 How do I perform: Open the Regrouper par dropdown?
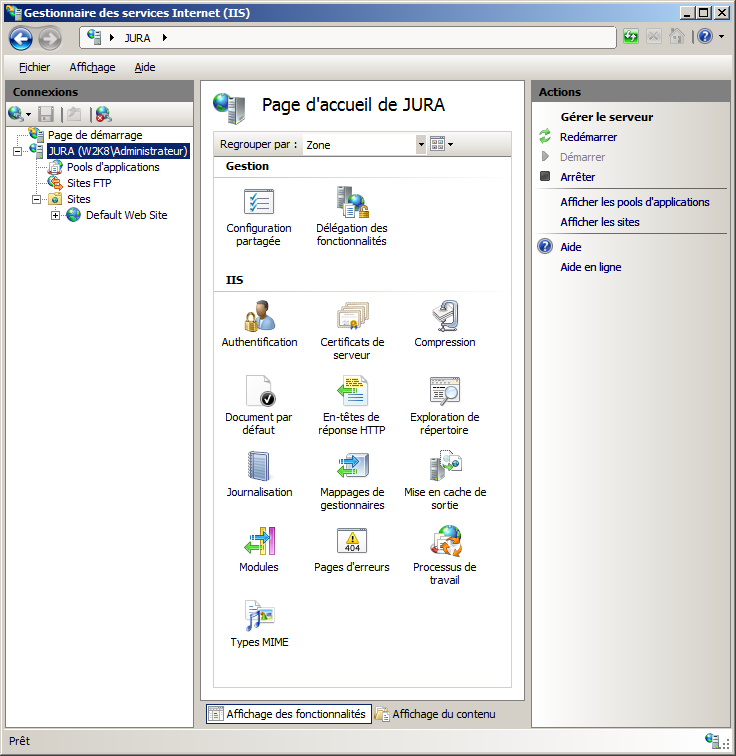(420, 145)
